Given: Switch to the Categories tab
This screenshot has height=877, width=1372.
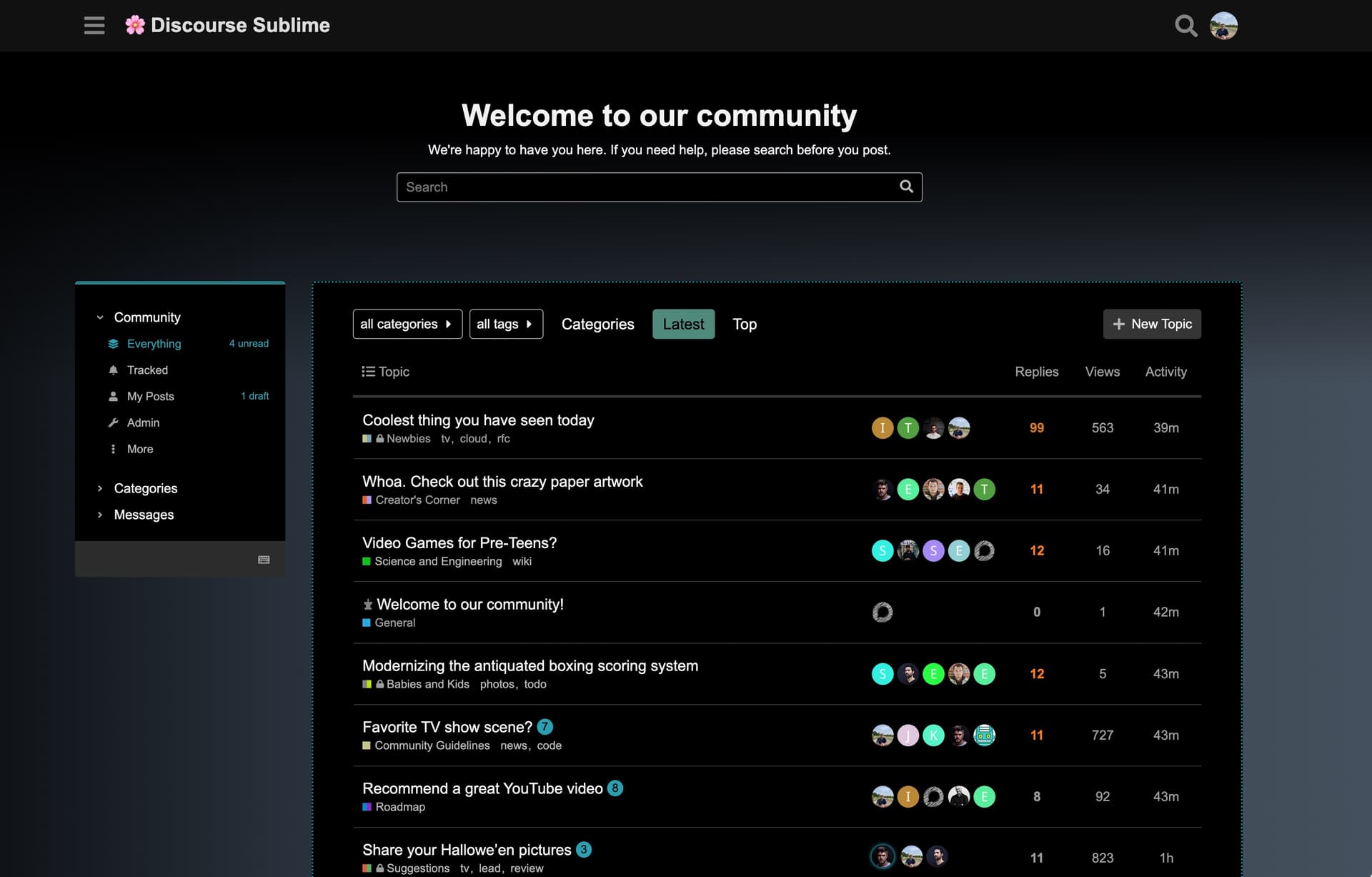Looking at the screenshot, I should (x=597, y=324).
